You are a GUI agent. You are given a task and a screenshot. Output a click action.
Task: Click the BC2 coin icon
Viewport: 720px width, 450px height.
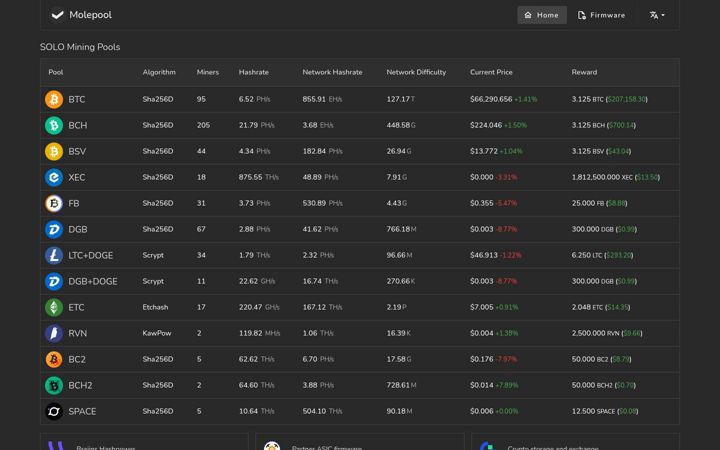54,359
